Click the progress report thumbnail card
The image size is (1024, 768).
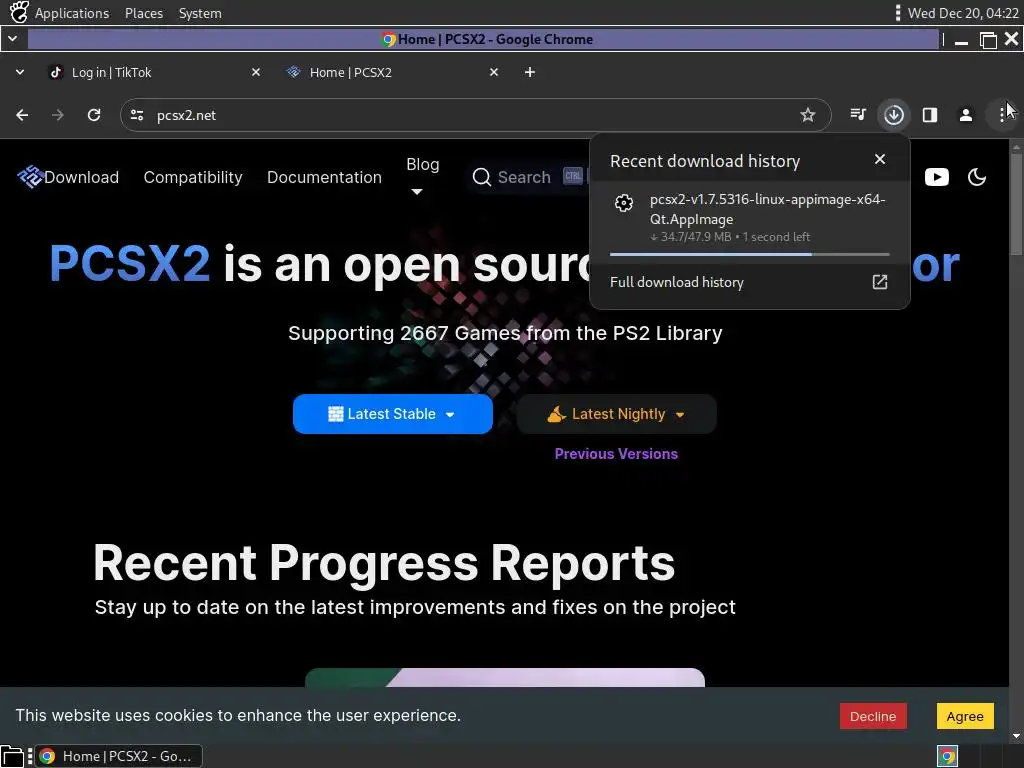505,677
